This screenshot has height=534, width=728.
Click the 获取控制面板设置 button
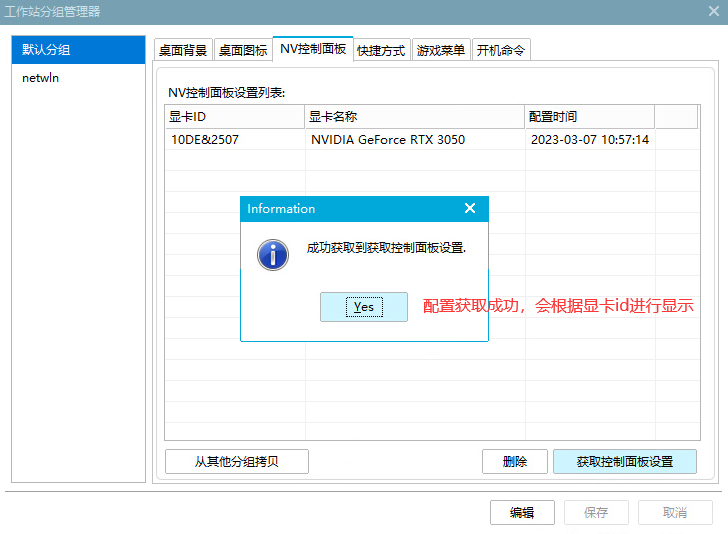(x=625, y=462)
